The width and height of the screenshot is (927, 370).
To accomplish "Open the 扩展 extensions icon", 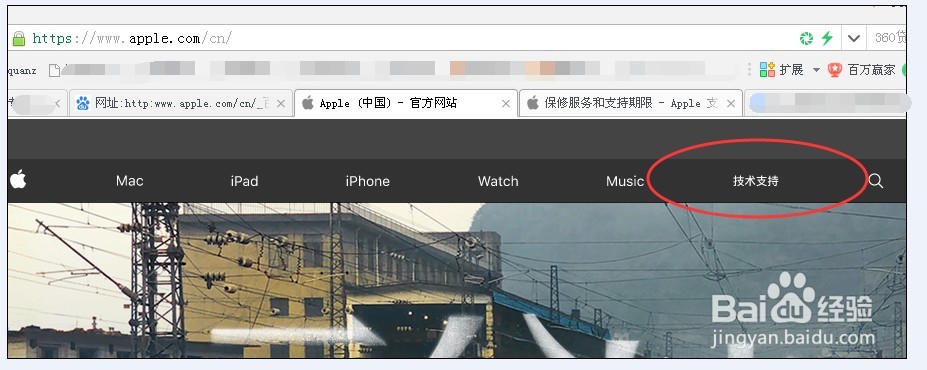I will pos(767,70).
